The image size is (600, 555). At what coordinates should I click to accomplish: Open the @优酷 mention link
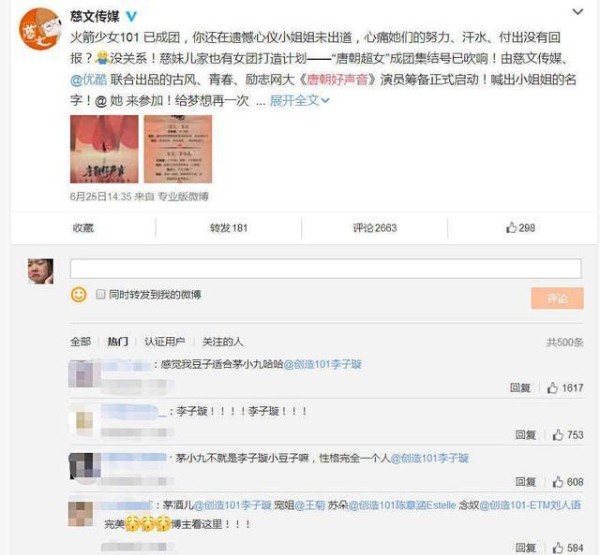[89, 80]
